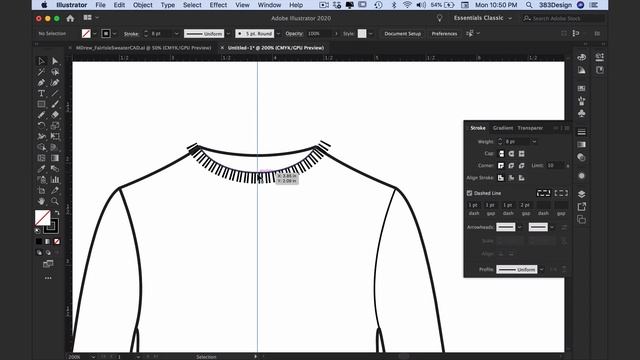Select Bevel Join corner option

click(522, 166)
